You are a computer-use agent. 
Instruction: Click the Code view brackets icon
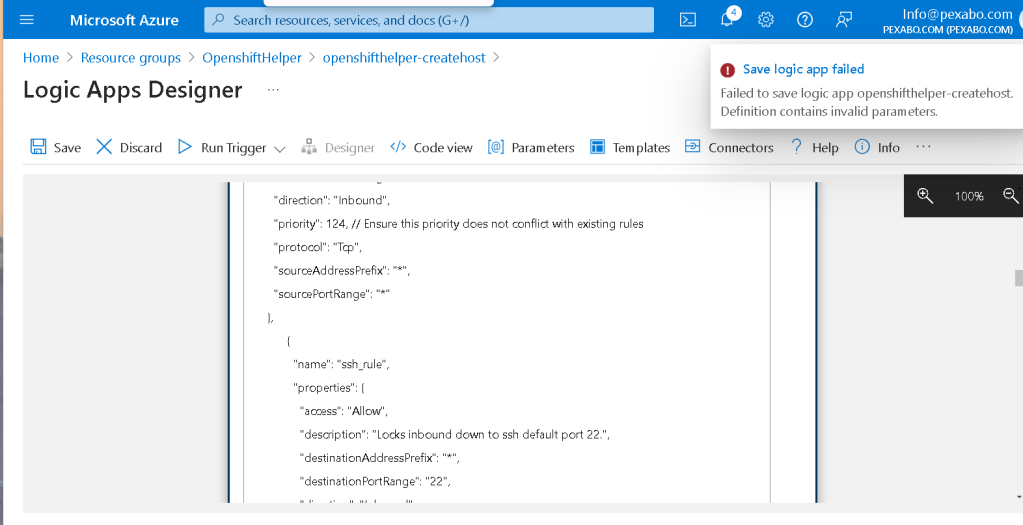tap(398, 147)
